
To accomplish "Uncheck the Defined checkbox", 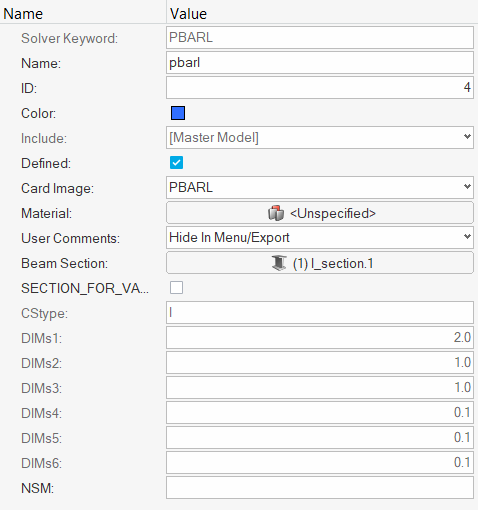I will 176,163.
